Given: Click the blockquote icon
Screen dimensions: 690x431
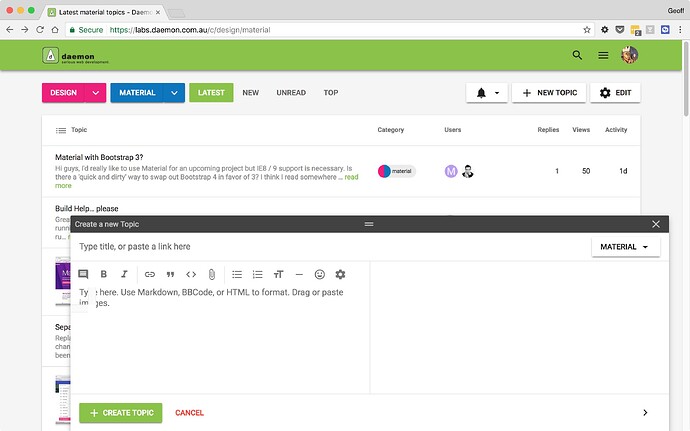Looking at the screenshot, I should pos(171,274).
